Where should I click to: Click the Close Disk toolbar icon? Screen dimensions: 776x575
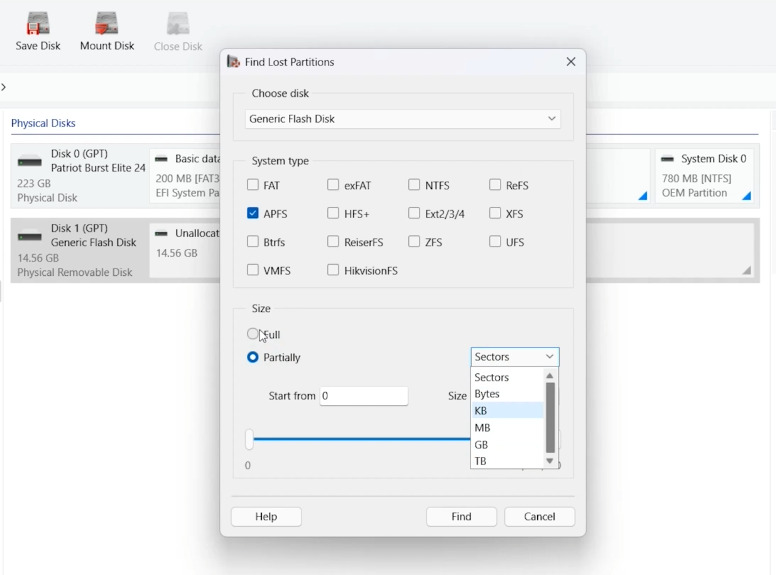178,23
